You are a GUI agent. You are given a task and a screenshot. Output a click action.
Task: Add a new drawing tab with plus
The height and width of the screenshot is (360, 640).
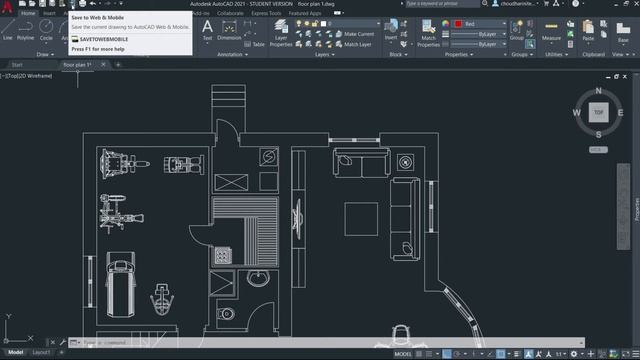click(118, 64)
